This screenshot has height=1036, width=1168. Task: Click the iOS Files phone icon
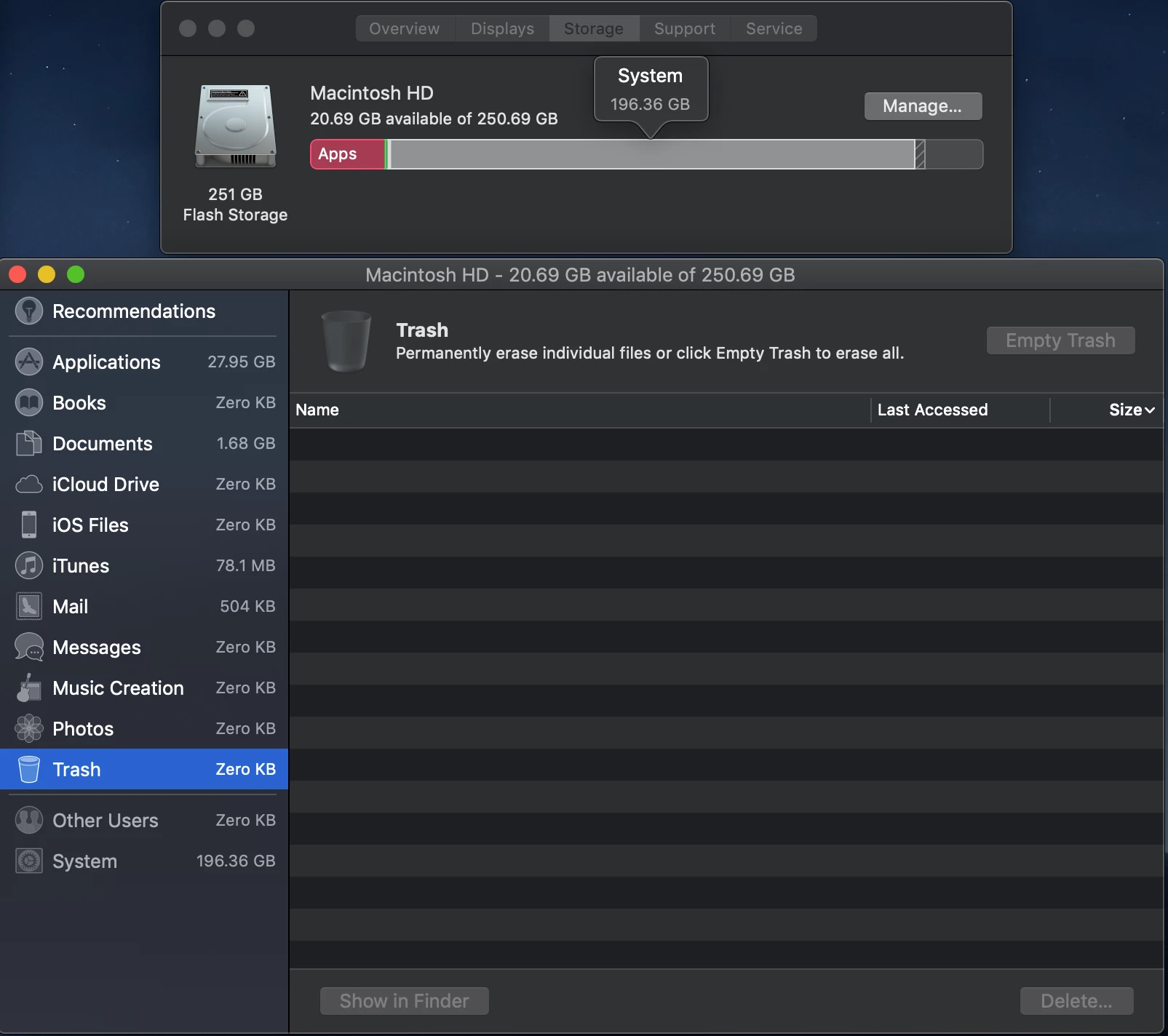(29, 525)
